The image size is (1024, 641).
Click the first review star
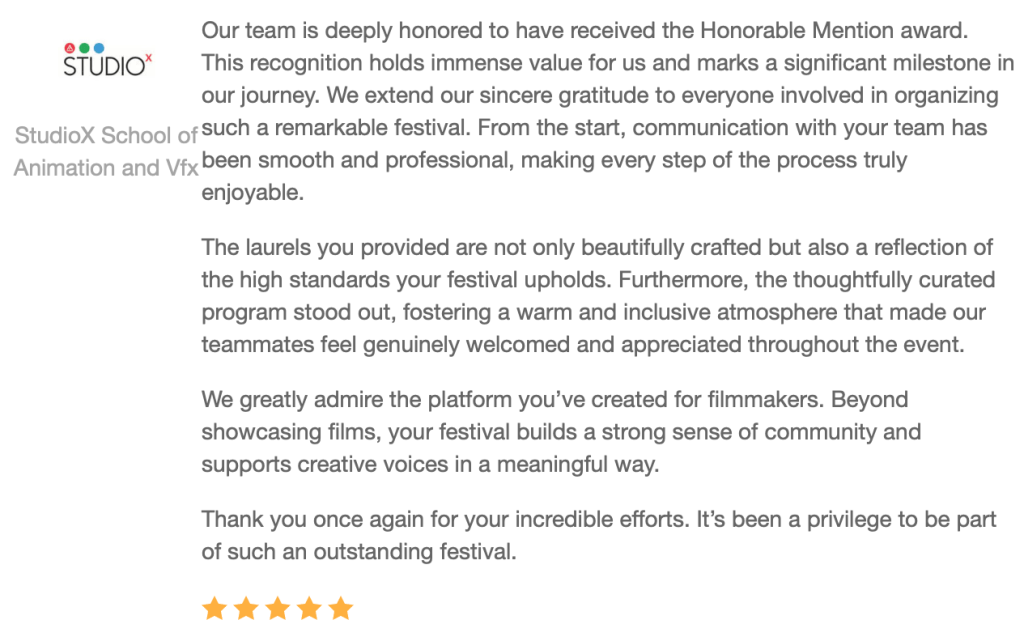[214, 608]
